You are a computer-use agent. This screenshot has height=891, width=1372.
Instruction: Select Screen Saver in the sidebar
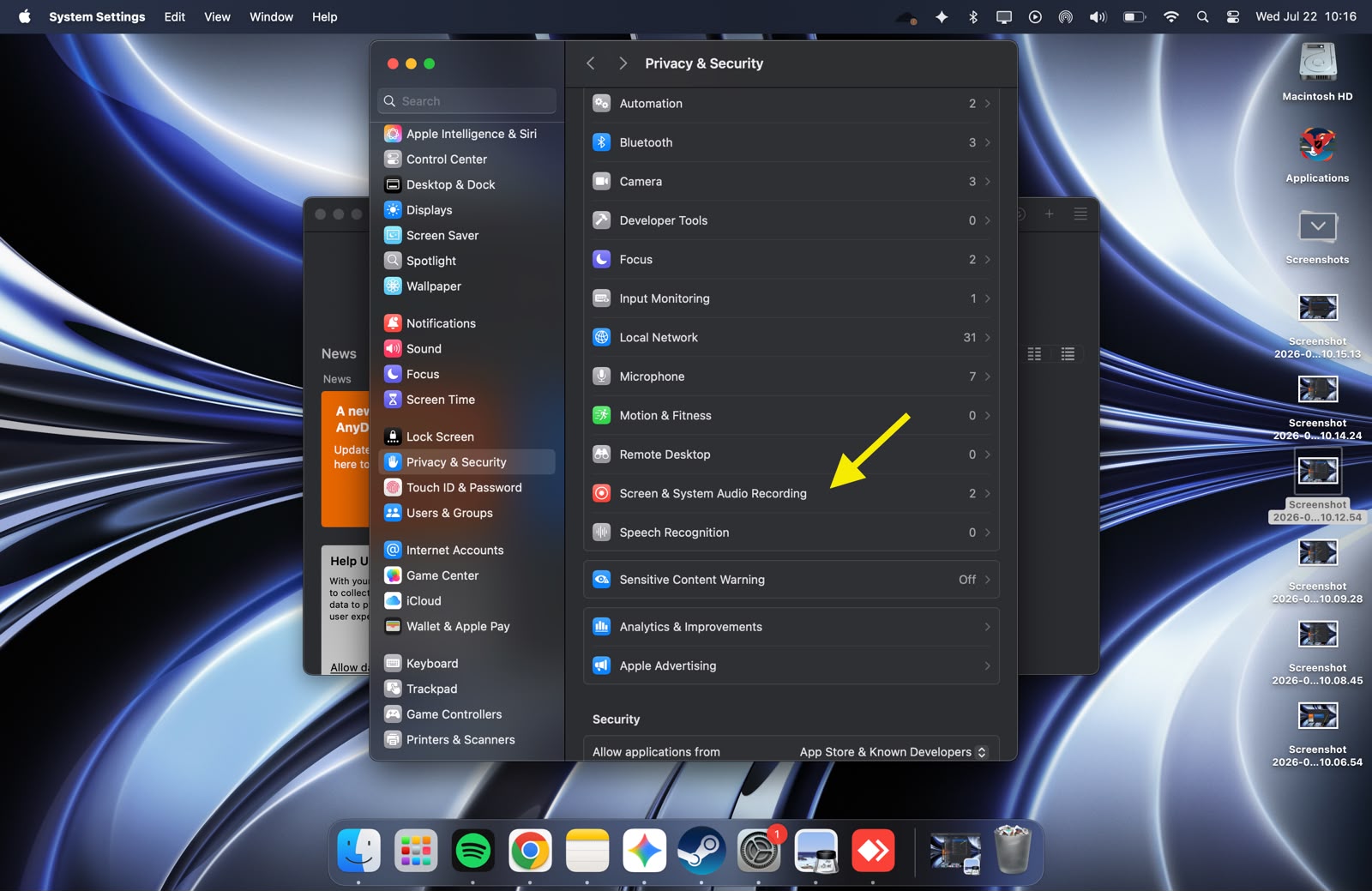click(x=466, y=236)
